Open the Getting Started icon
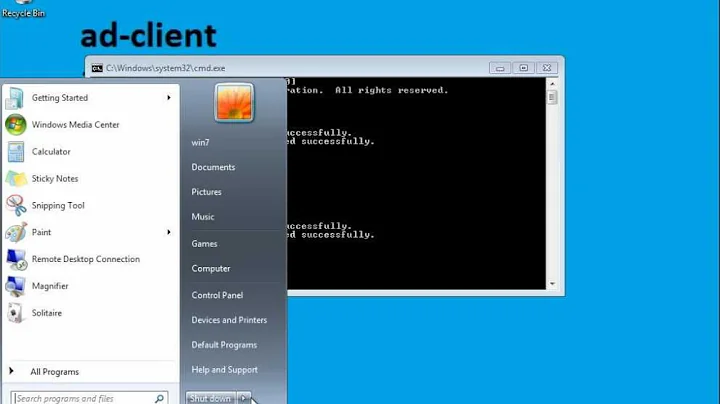Viewport: 720px width, 404px height. tap(15, 98)
